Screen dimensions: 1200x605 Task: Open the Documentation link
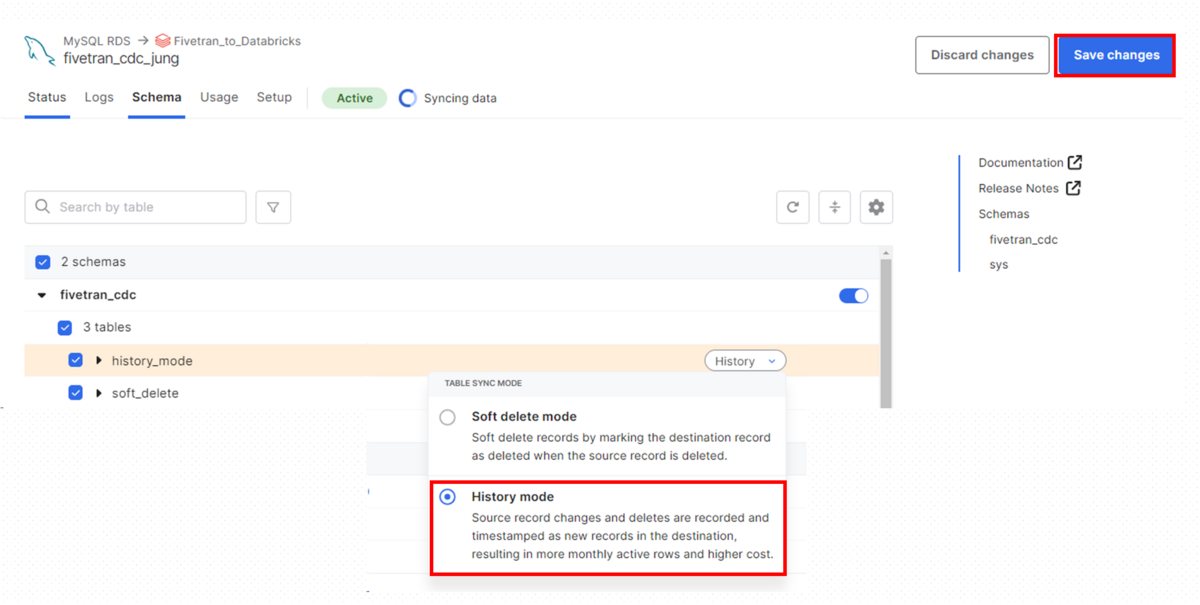point(1021,162)
